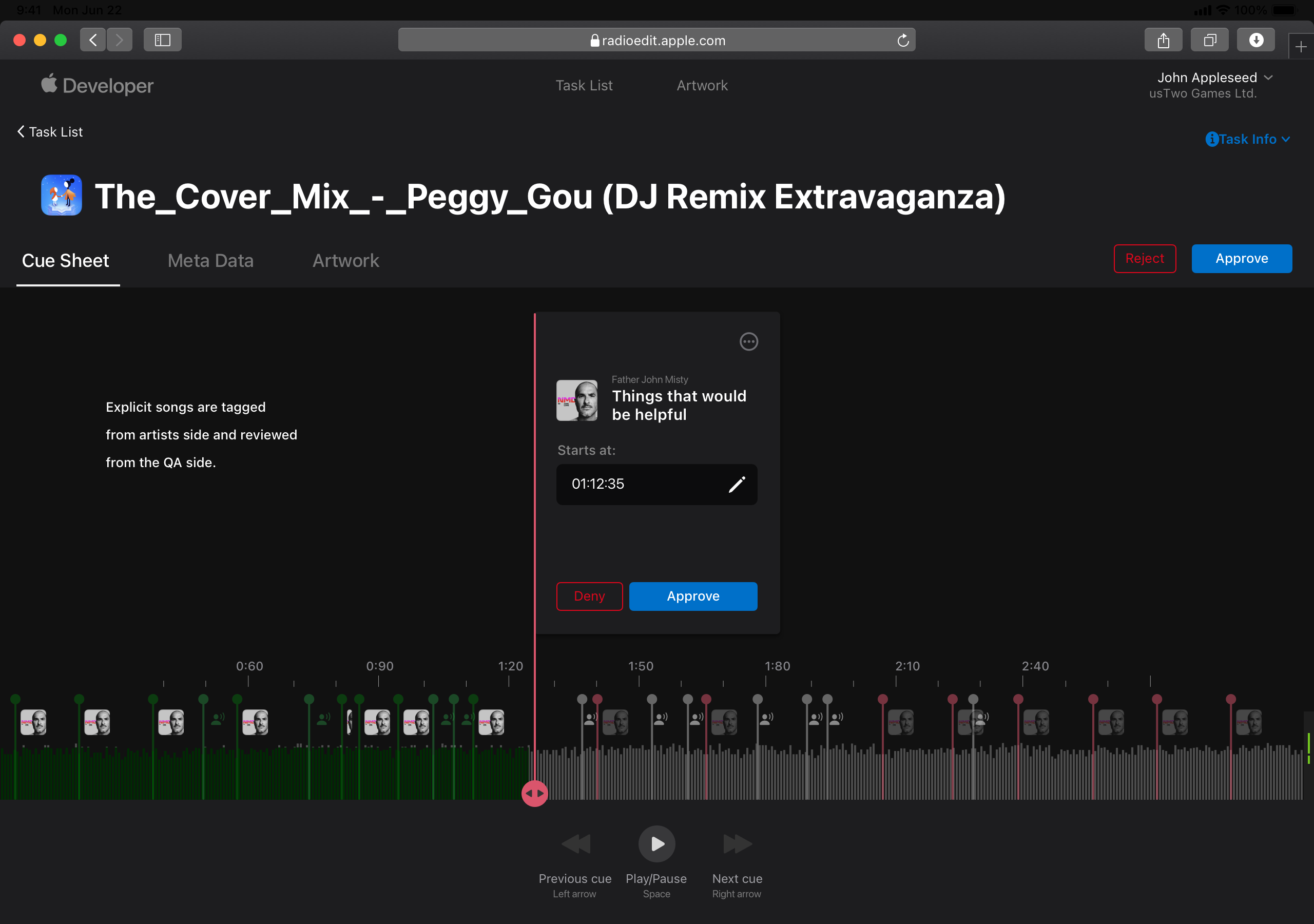Click the mix app artwork icon
This screenshot has height=924, width=1314.
tap(61, 195)
